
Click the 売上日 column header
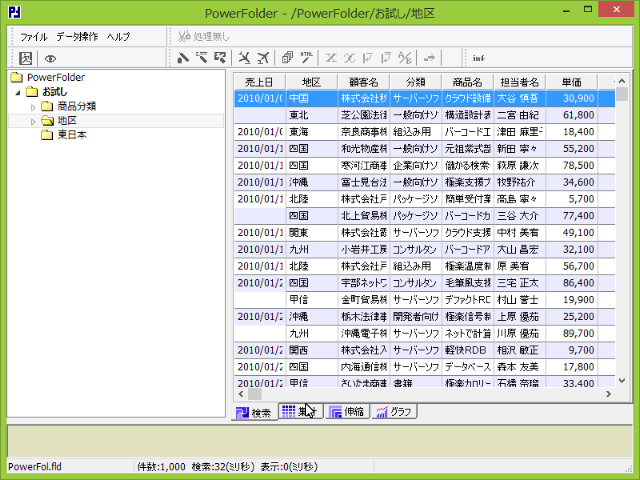tap(260, 82)
